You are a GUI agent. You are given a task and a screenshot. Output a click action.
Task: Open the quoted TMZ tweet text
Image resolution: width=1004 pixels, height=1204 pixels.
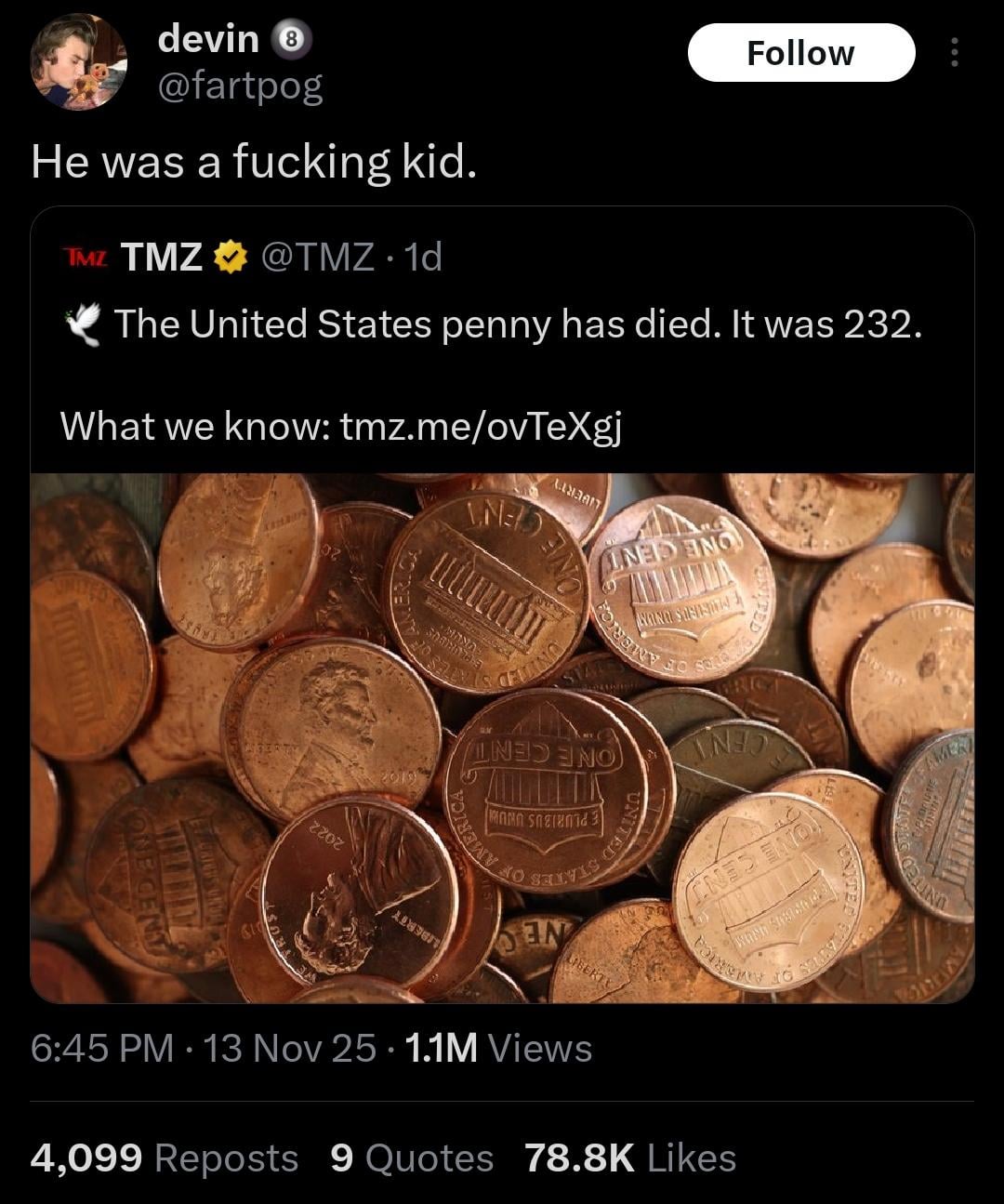tap(519, 324)
